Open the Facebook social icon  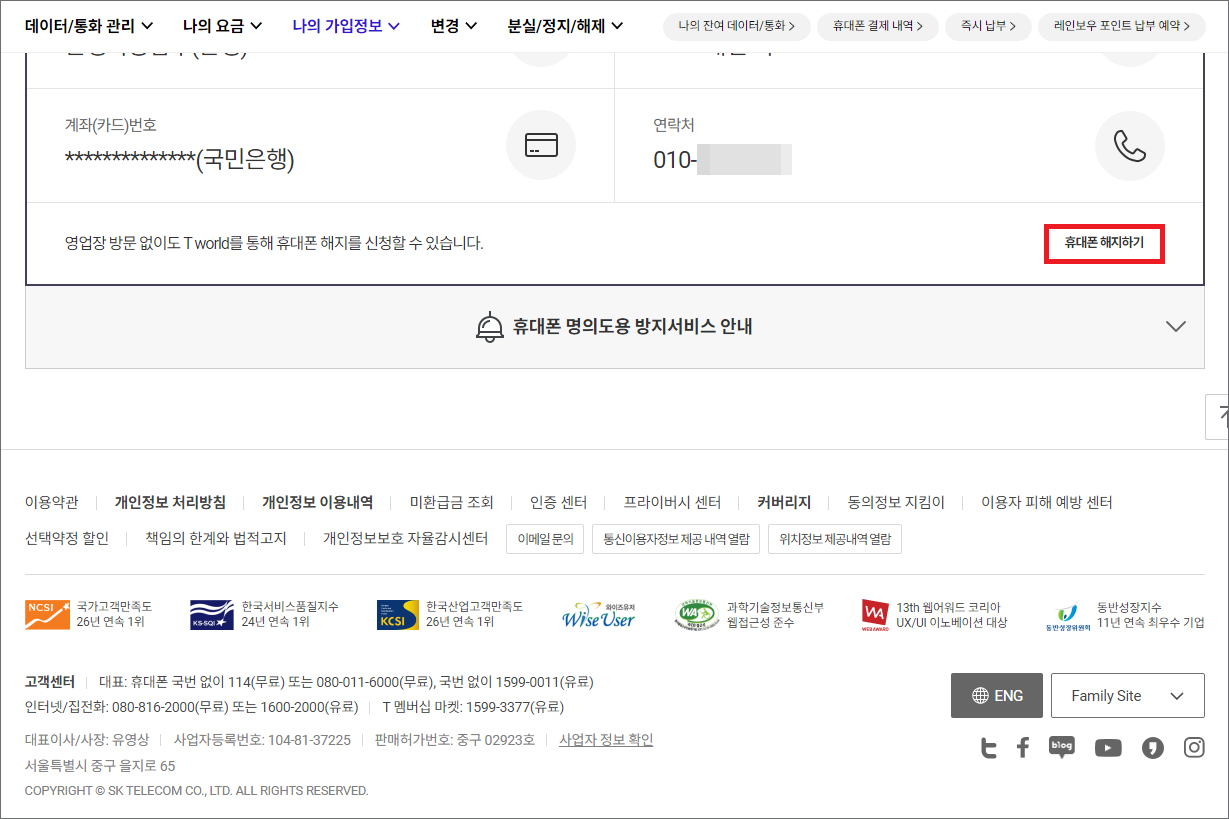1023,748
